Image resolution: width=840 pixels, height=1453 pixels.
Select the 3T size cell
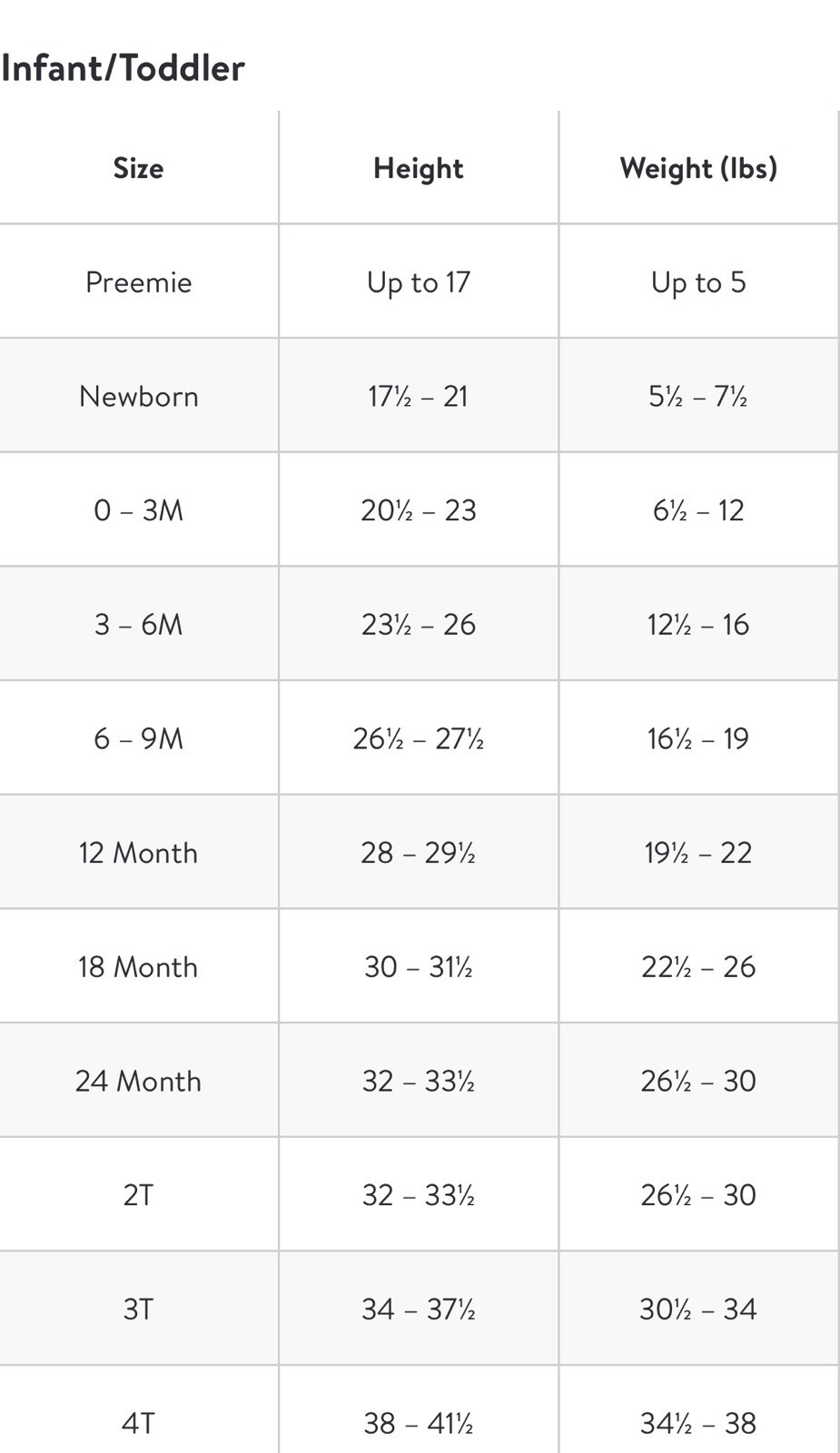[138, 1309]
